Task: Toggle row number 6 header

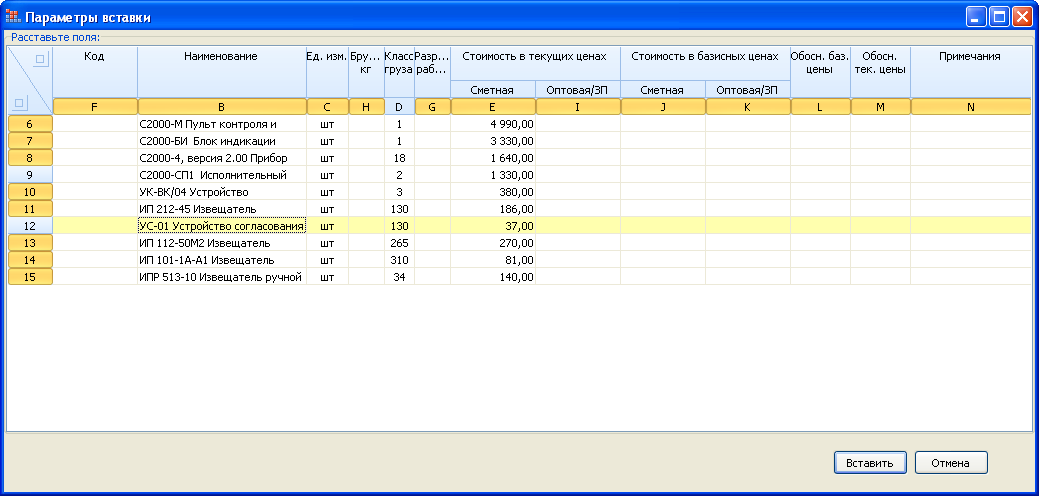Action: pyautogui.click(x=30, y=124)
